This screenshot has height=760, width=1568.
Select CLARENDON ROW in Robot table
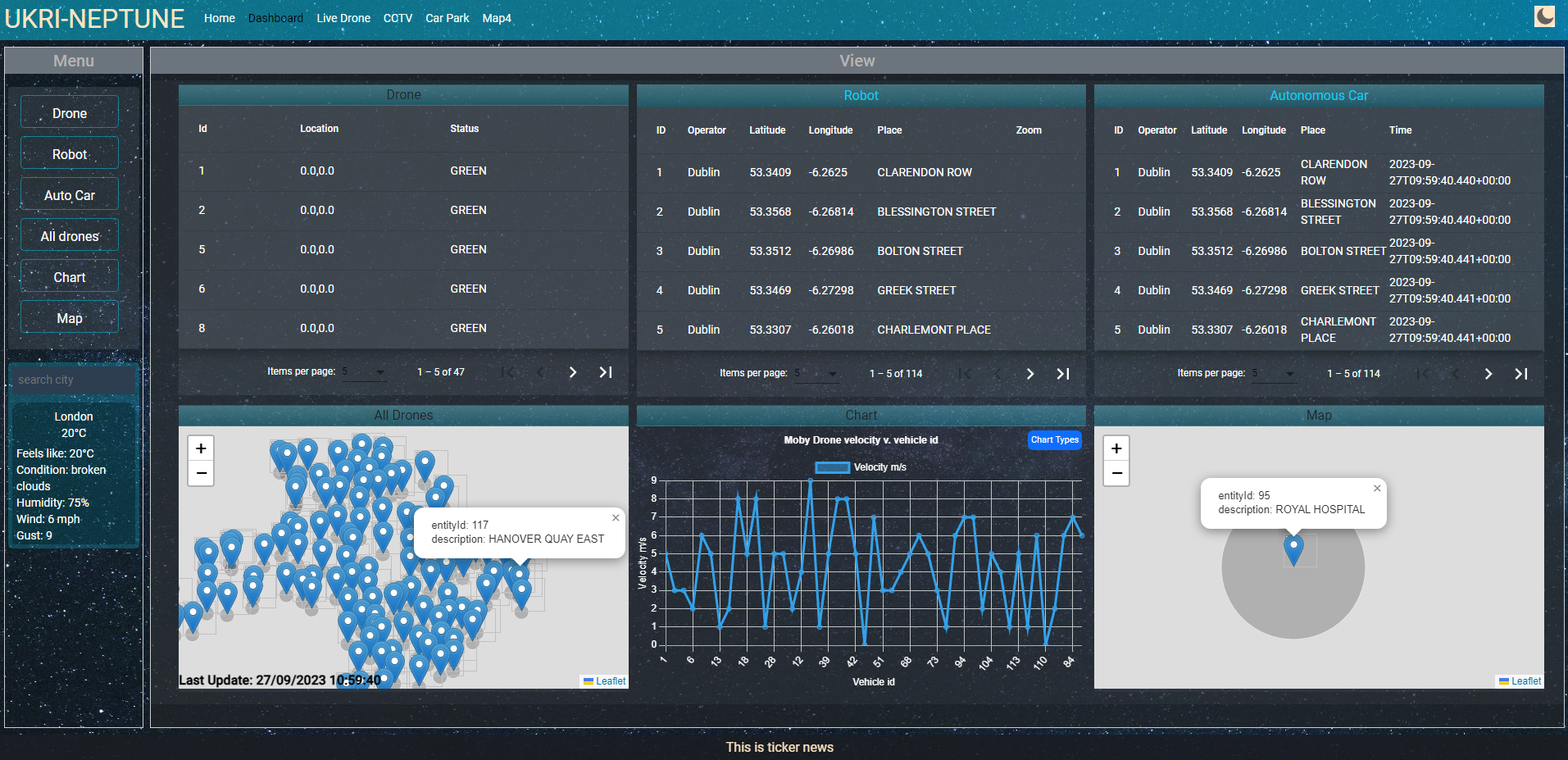(925, 172)
